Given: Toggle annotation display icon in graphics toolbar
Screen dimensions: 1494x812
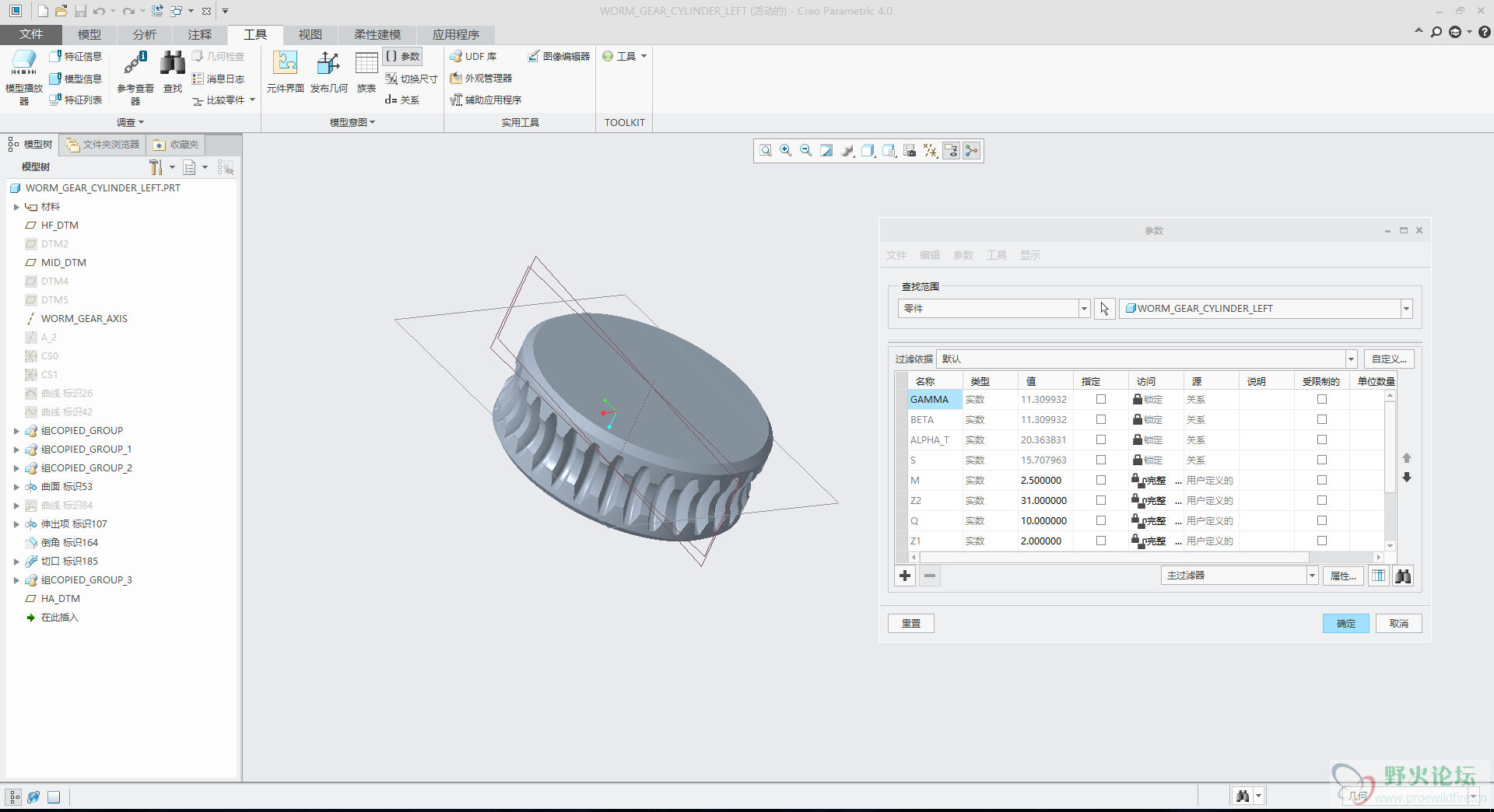Looking at the screenshot, I should (x=952, y=151).
